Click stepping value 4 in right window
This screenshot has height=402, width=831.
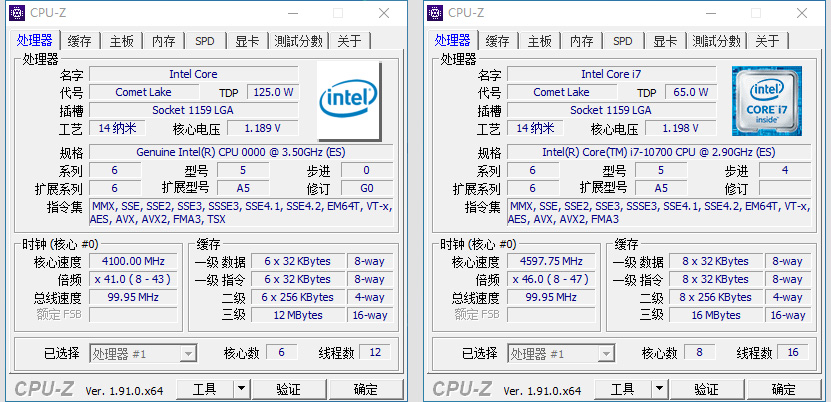pyautogui.click(x=785, y=170)
